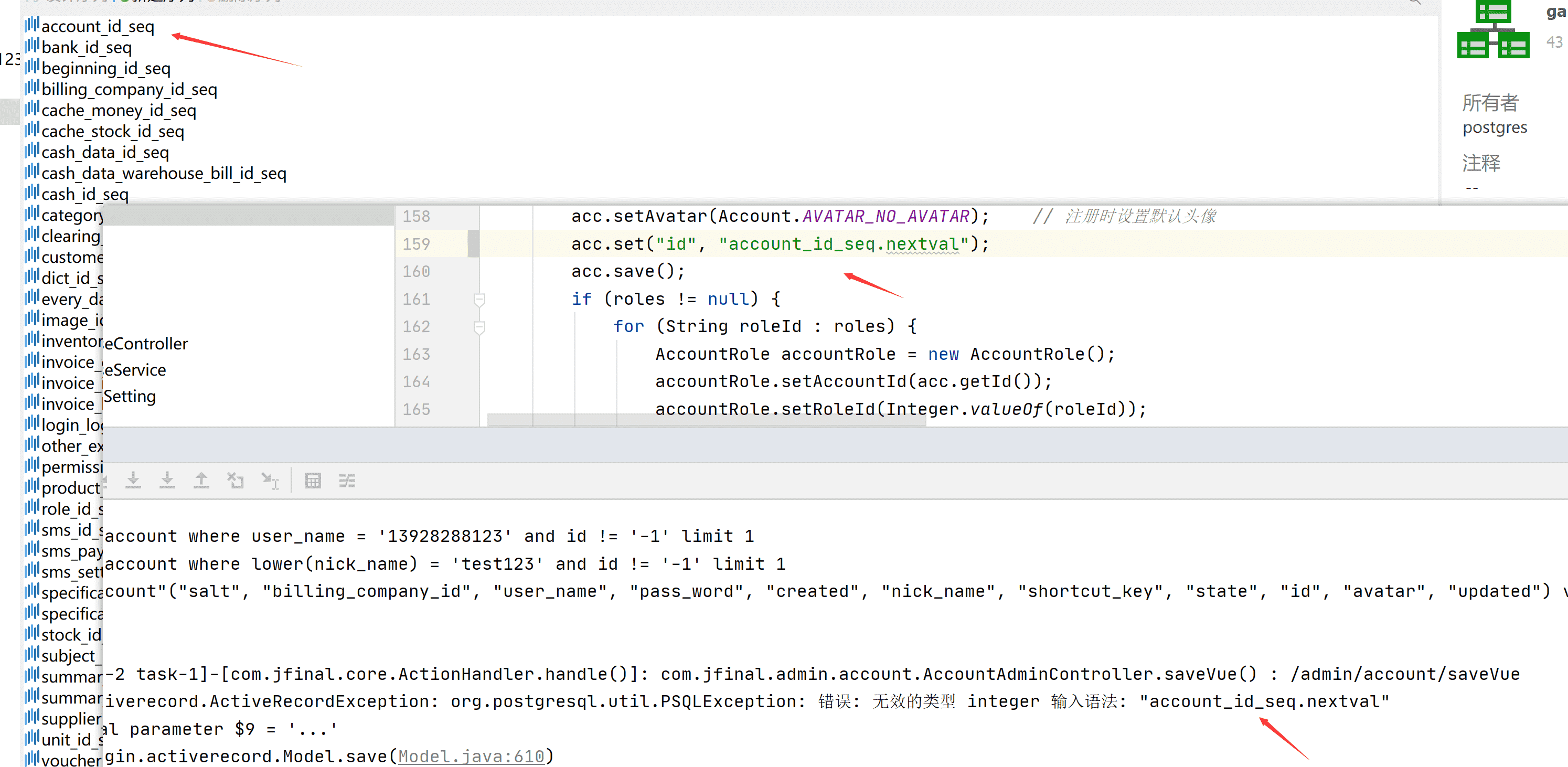The width and height of the screenshot is (1568, 767).
Task: Click the parameter $9 = '...' console line
Action: (x=220, y=729)
